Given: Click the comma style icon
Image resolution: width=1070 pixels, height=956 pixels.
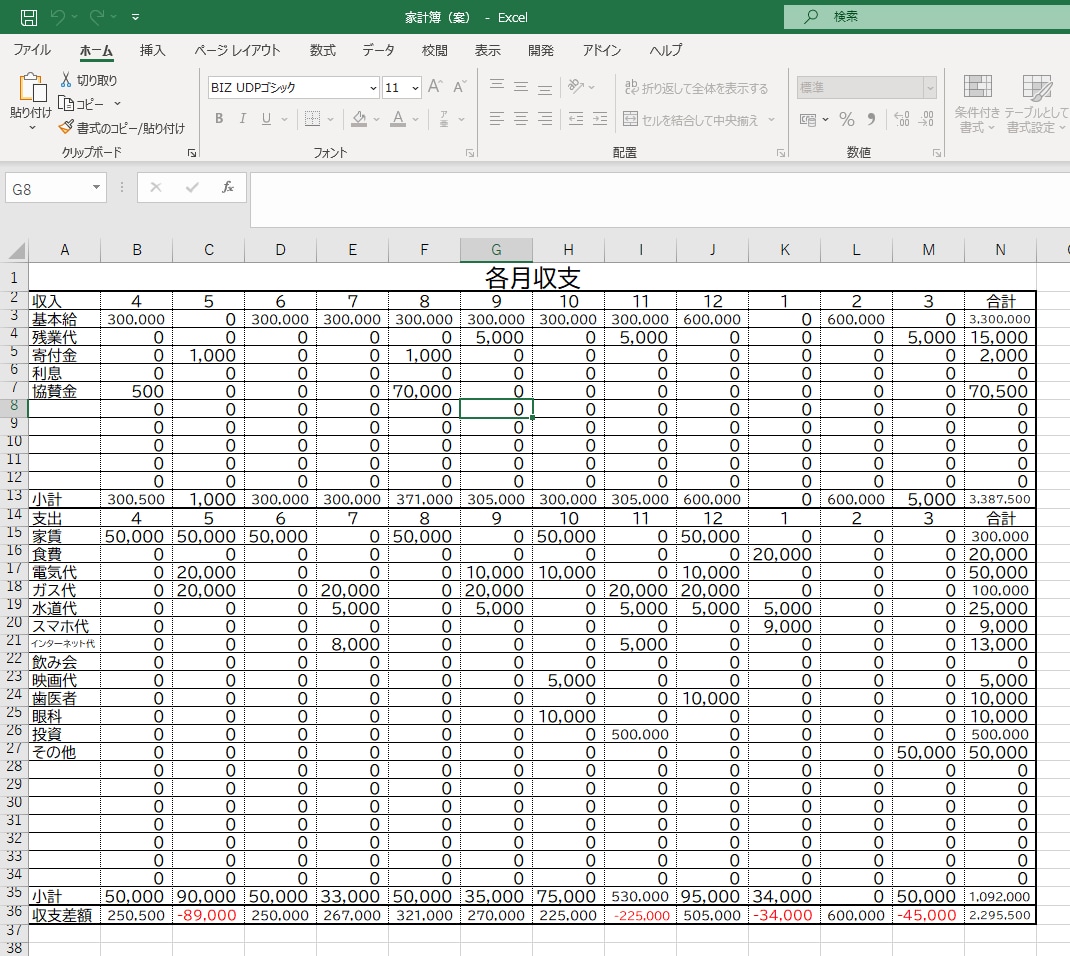Looking at the screenshot, I should (x=871, y=119).
